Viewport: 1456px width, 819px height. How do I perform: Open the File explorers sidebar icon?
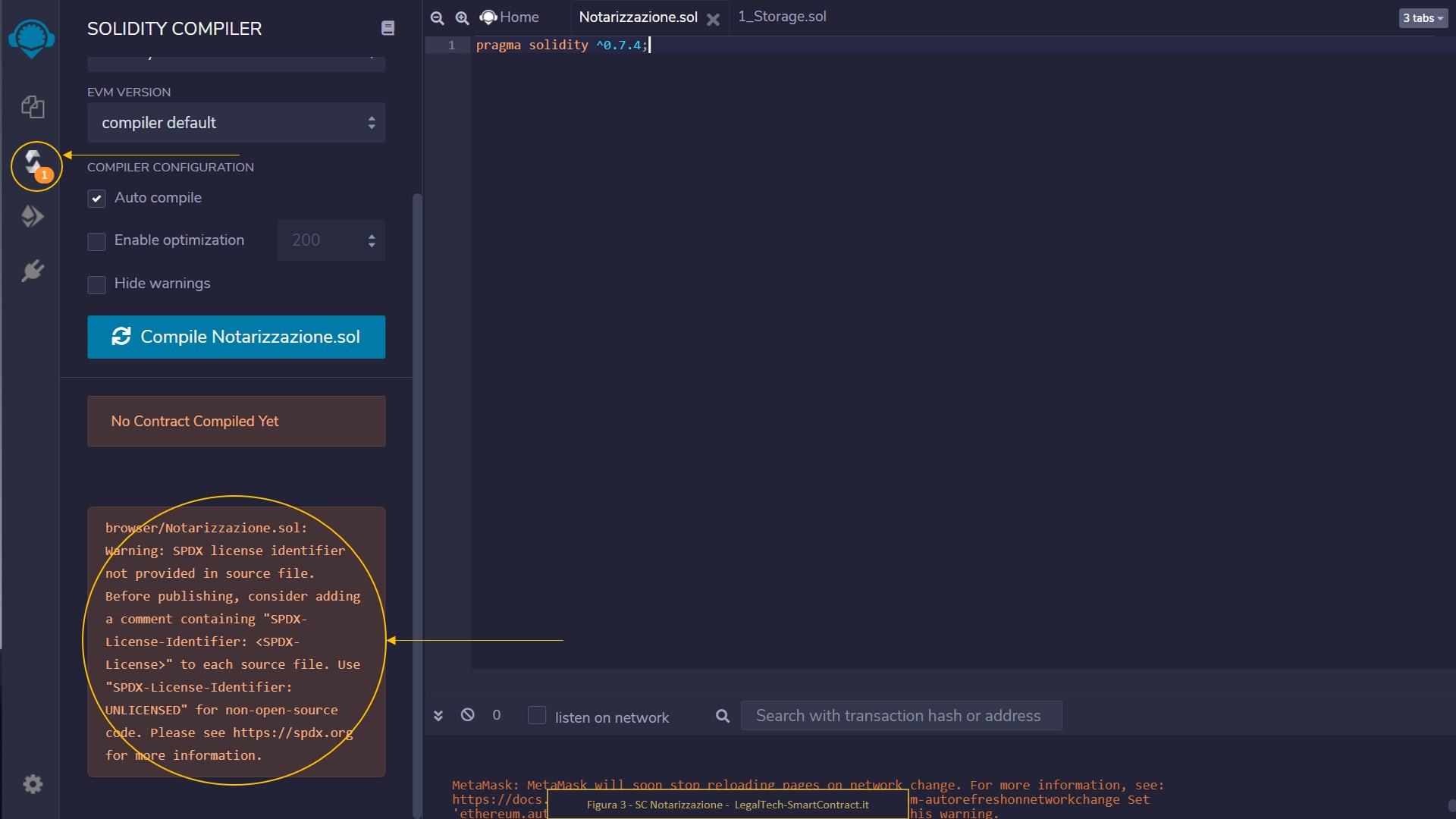point(33,107)
